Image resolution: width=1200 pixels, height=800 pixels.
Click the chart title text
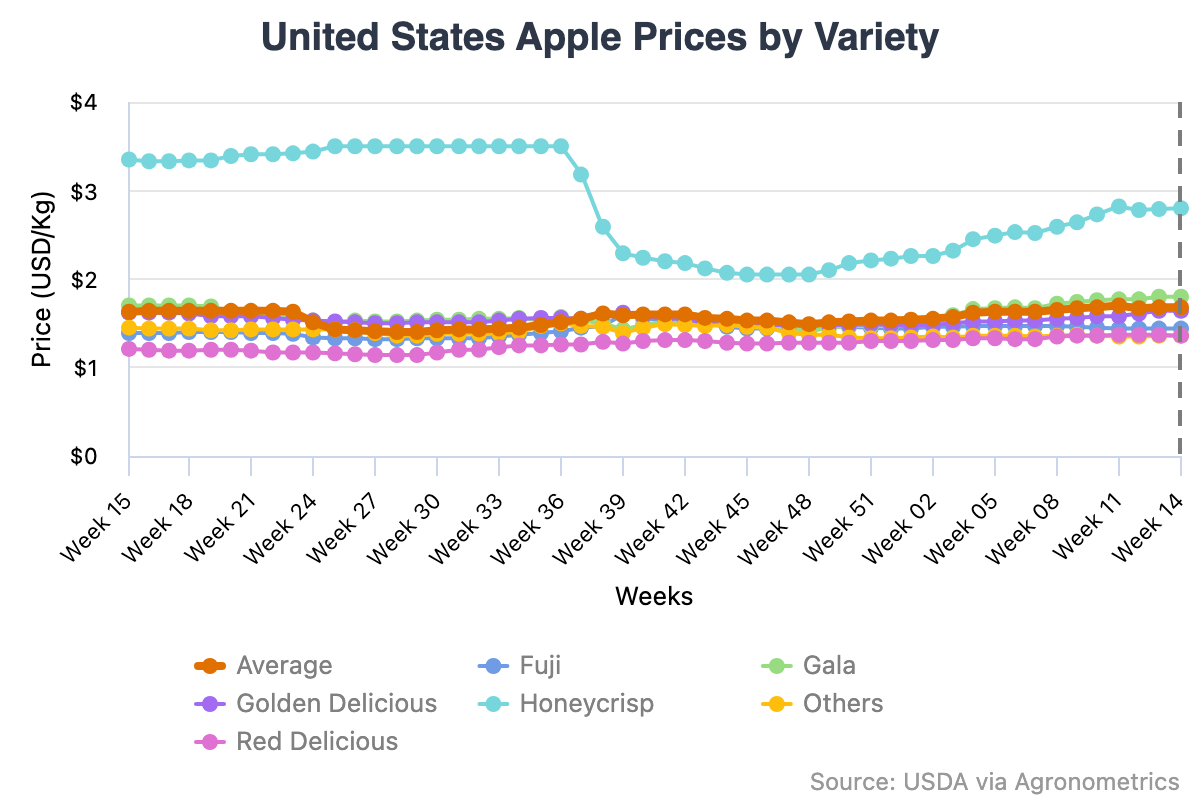pos(600,38)
